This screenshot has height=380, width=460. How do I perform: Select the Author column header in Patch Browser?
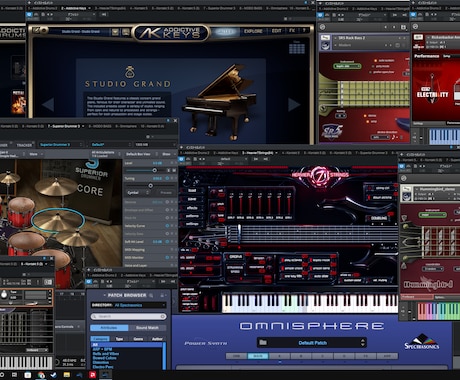(157, 339)
